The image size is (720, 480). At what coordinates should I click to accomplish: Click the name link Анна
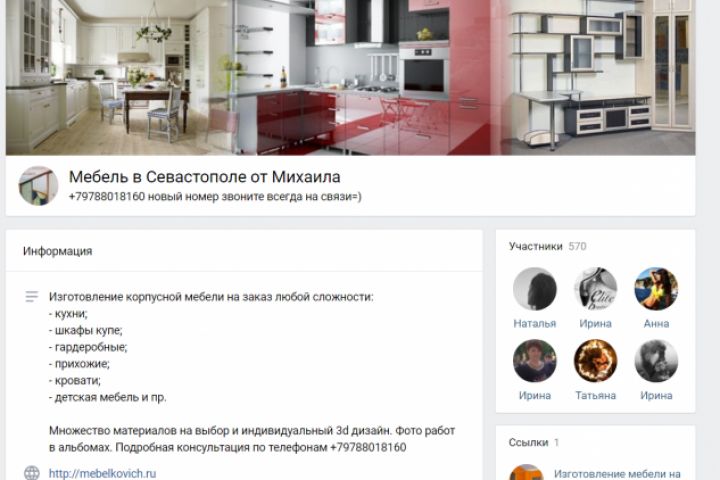[x=656, y=323]
